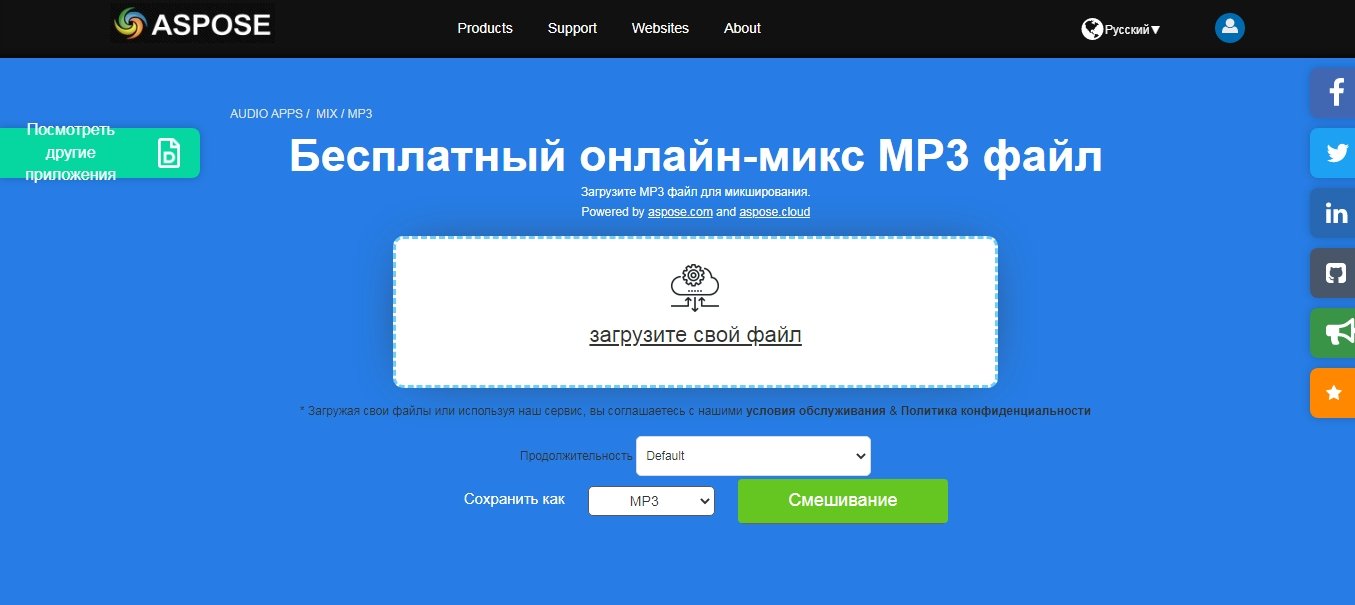Screen dimensions: 1355x605
Task: Share page via Facebook icon
Action: click(x=1334, y=93)
